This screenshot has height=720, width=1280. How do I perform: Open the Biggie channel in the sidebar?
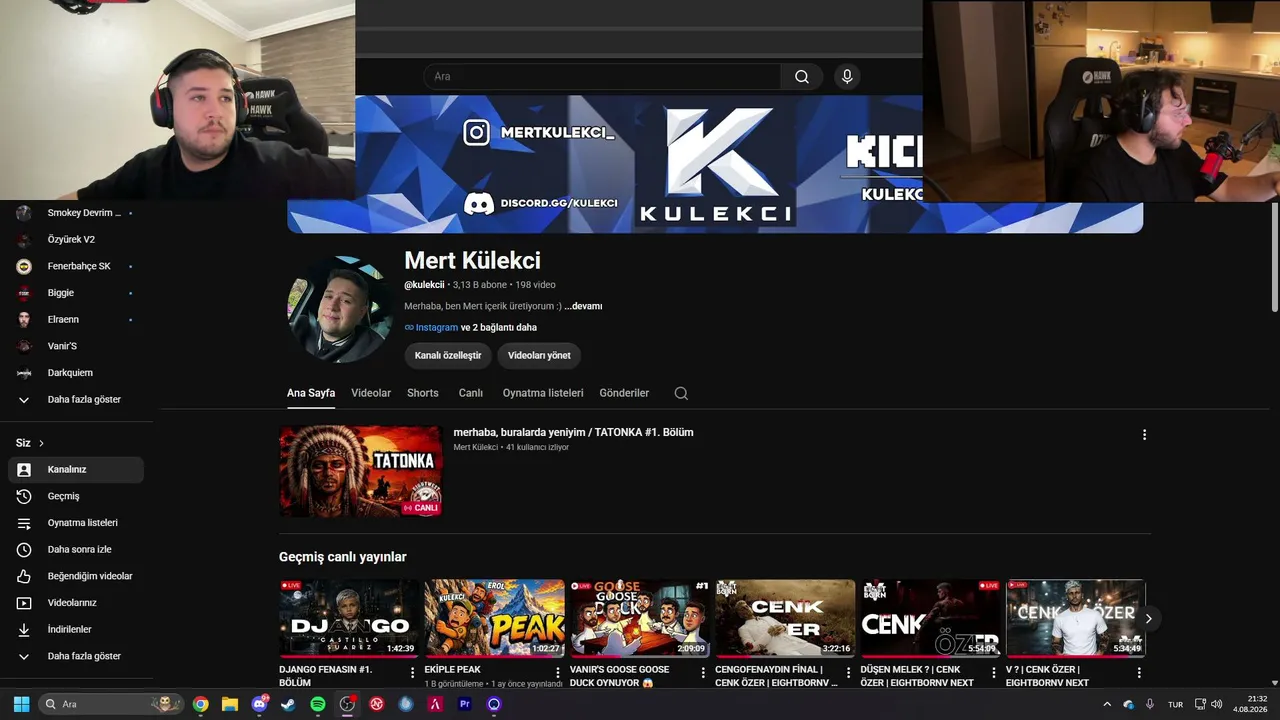click(x=76, y=293)
